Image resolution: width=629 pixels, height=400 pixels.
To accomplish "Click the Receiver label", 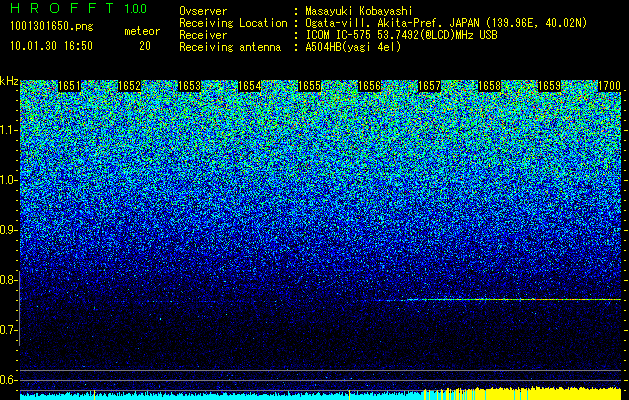I will [203, 35].
